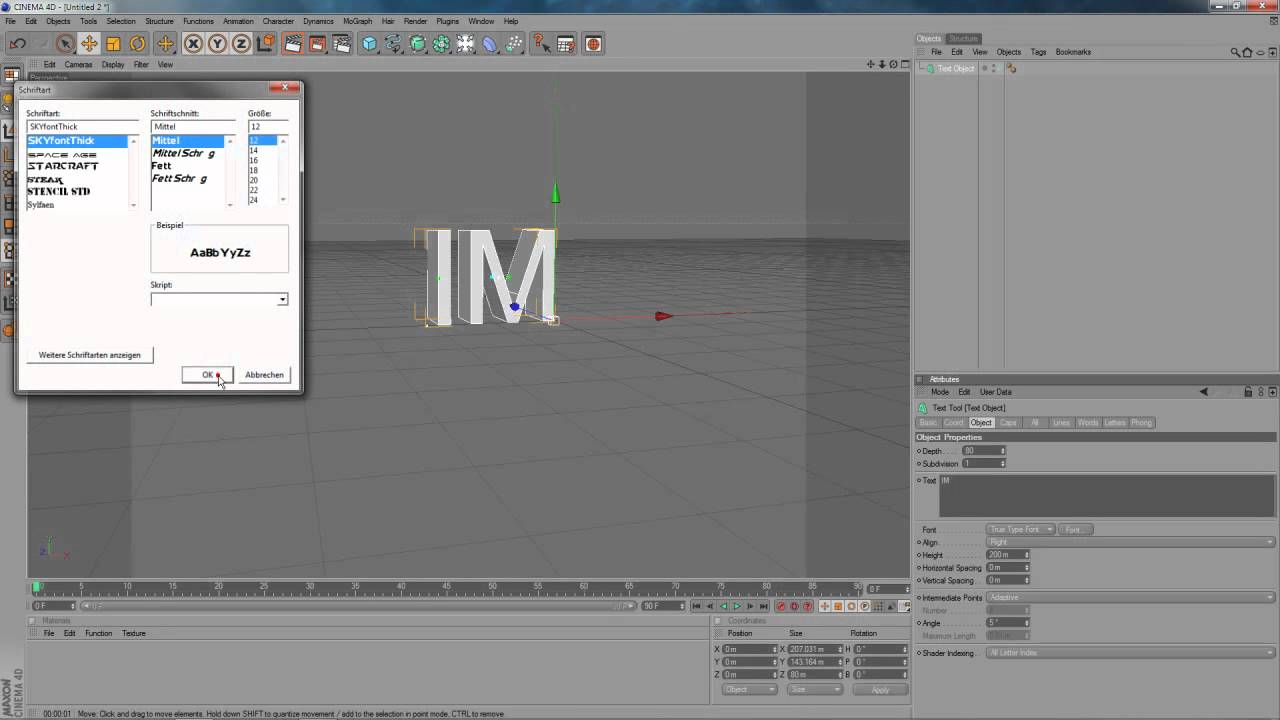Open the particle emitter icon

pos(513,44)
